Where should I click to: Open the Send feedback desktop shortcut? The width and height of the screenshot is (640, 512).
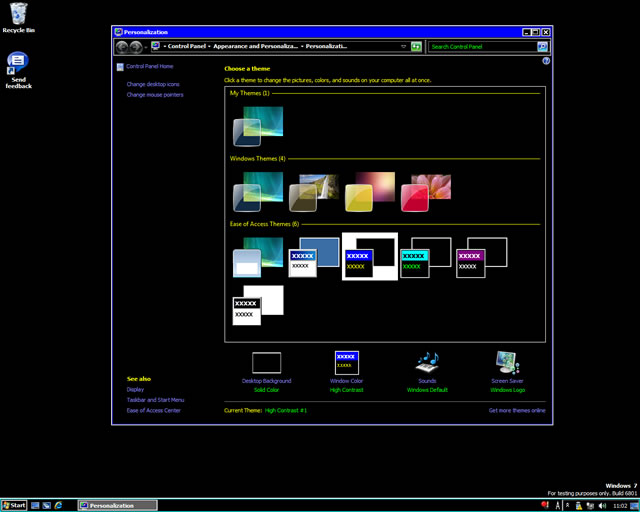pos(18,69)
